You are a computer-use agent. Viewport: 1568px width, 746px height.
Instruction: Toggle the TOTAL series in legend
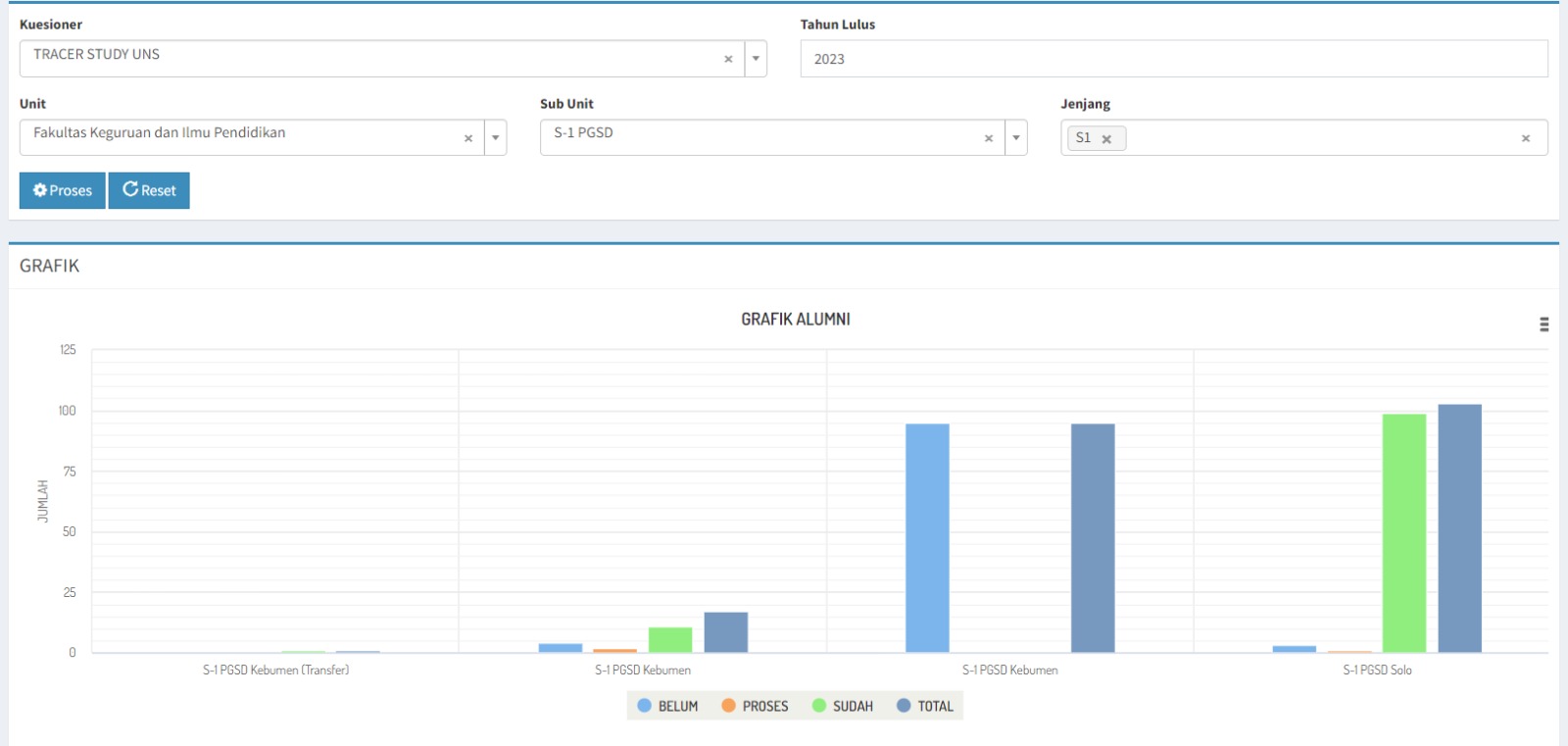(925, 706)
